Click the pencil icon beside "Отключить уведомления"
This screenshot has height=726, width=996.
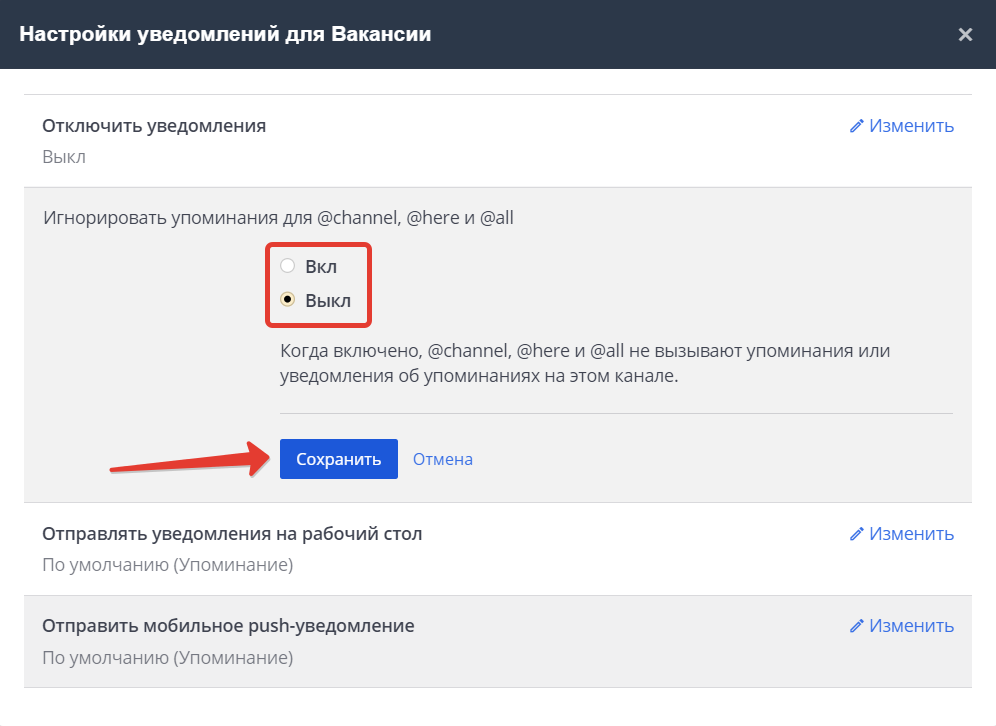857,125
